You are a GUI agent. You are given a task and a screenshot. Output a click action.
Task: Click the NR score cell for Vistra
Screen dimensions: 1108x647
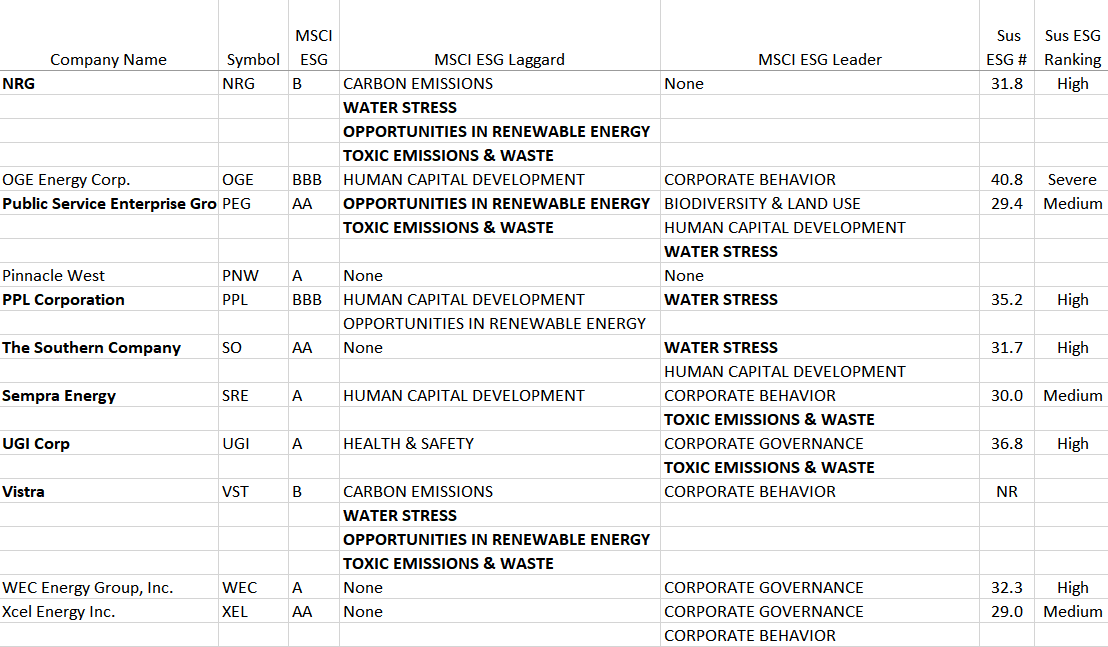click(x=1006, y=491)
